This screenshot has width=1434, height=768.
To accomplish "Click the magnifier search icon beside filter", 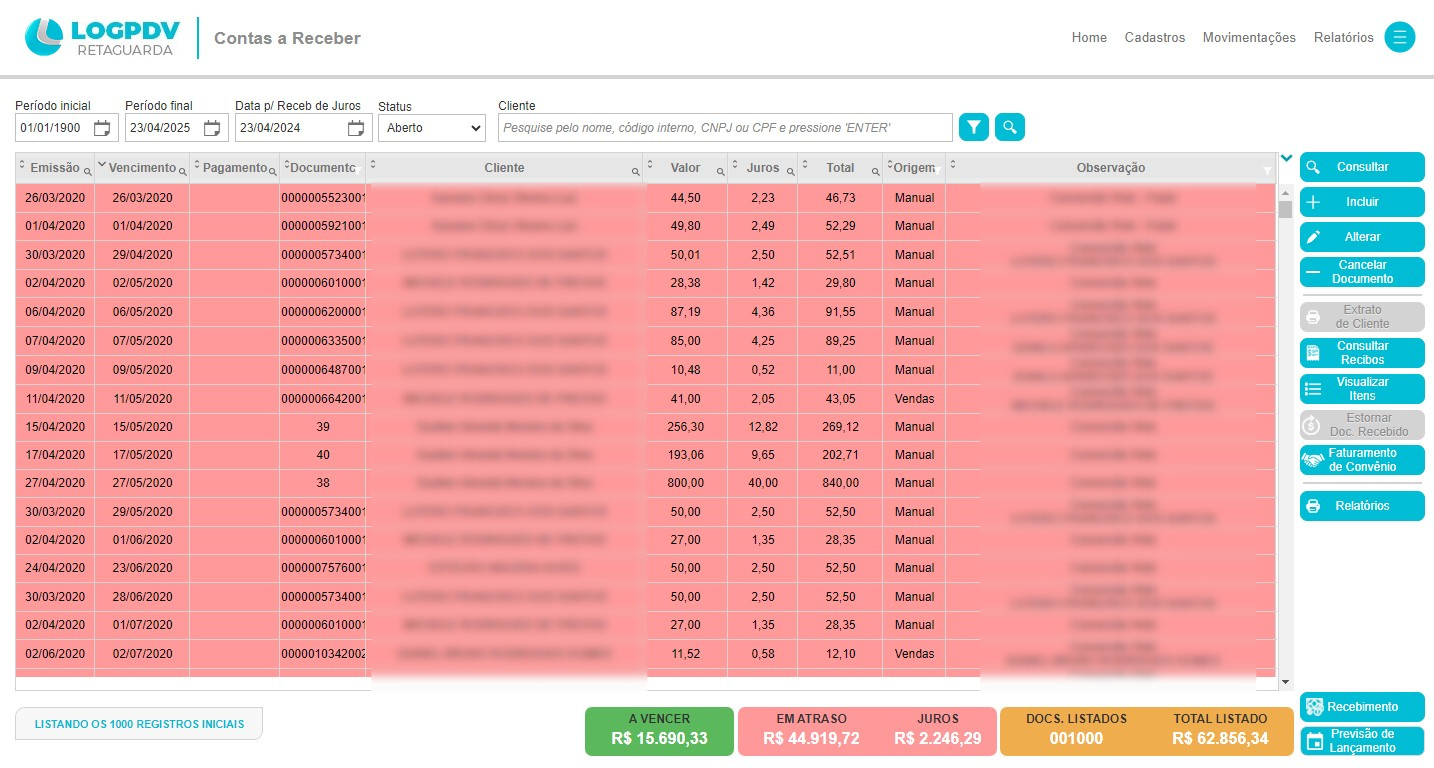I will (x=1010, y=127).
